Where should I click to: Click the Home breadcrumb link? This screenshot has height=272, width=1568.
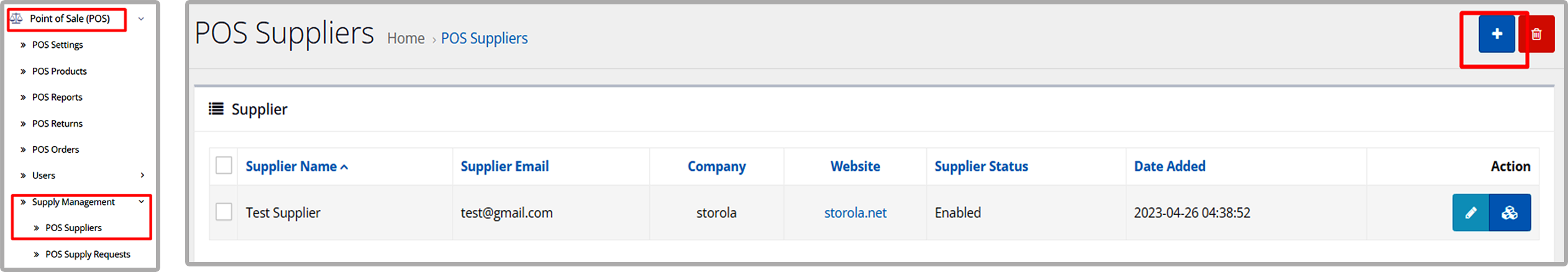406,39
